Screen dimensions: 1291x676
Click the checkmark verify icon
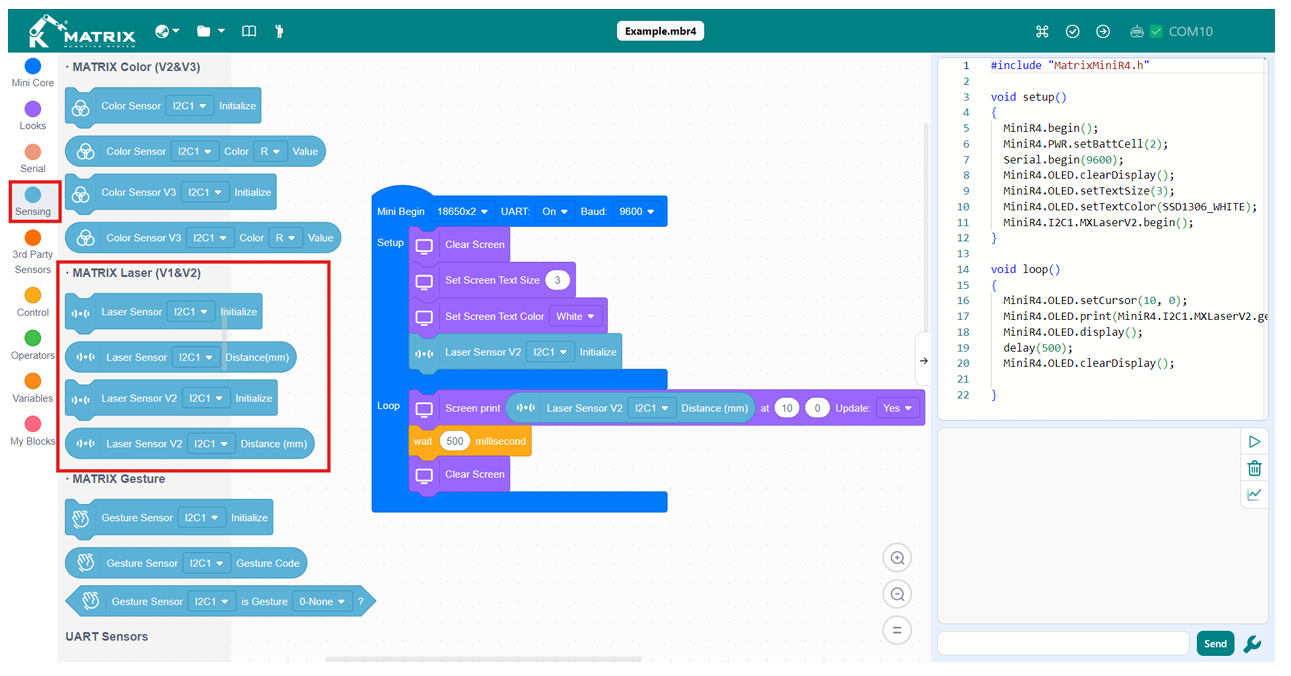click(x=1073, y=31)
